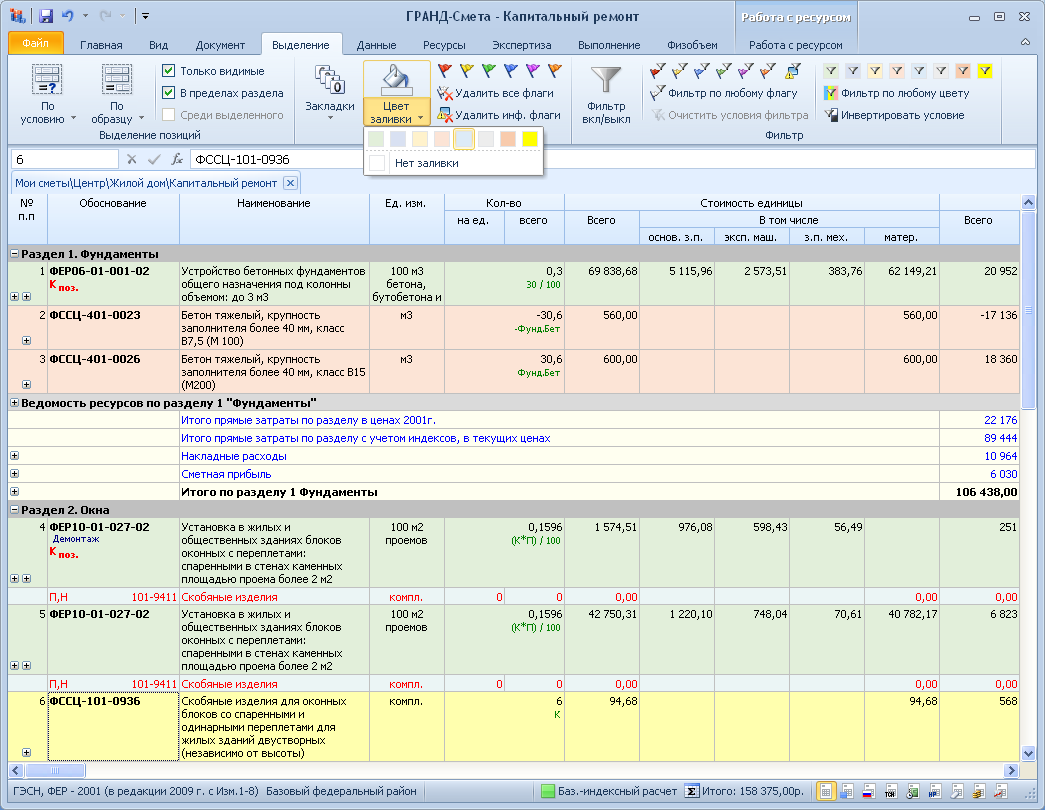Set the orange flag marker
The image size is (1045, 810).
pyautogui.click(x=554, y=70)
